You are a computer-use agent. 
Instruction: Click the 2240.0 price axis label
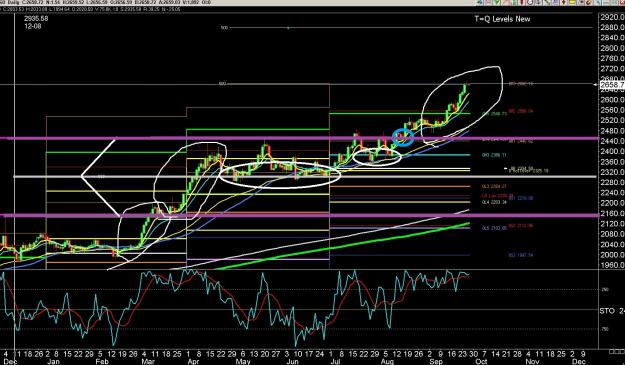[x=612, y=193]
